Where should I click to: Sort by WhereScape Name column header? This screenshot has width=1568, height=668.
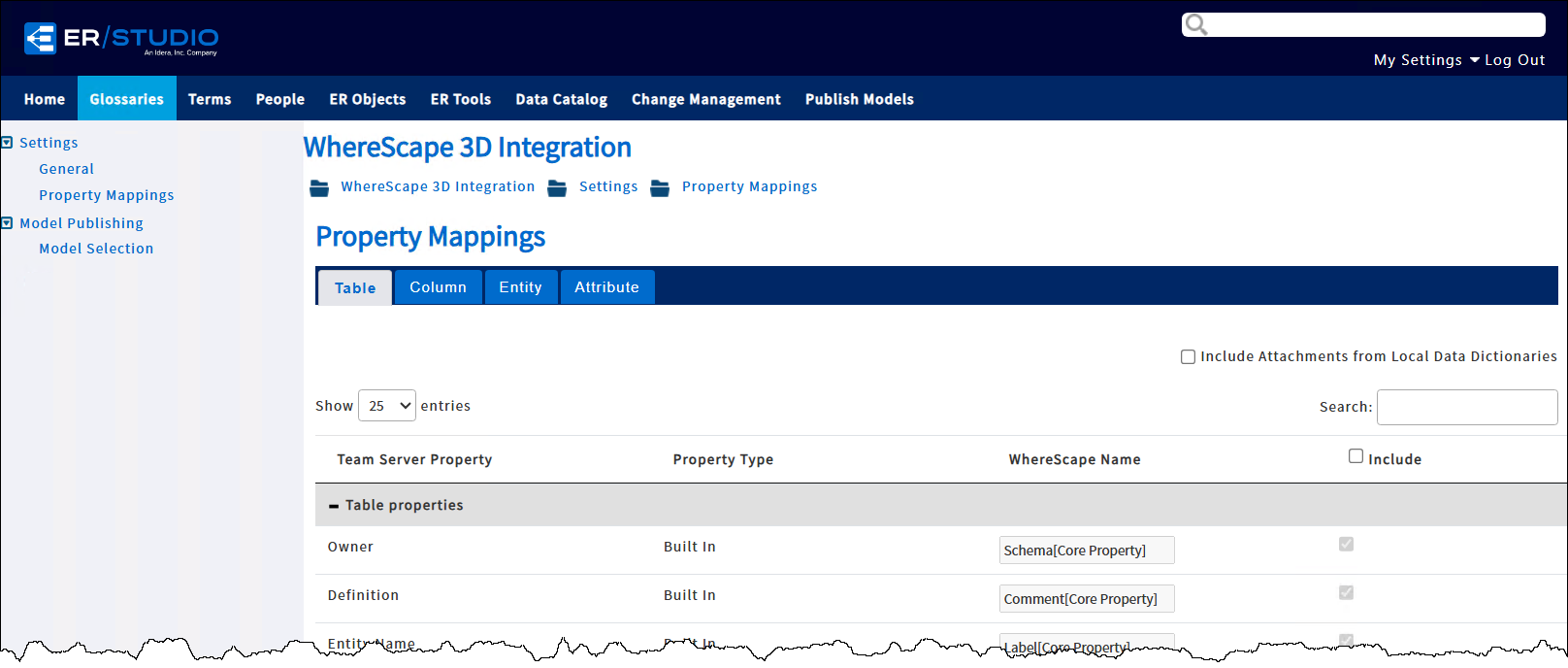pos(1074,460)
